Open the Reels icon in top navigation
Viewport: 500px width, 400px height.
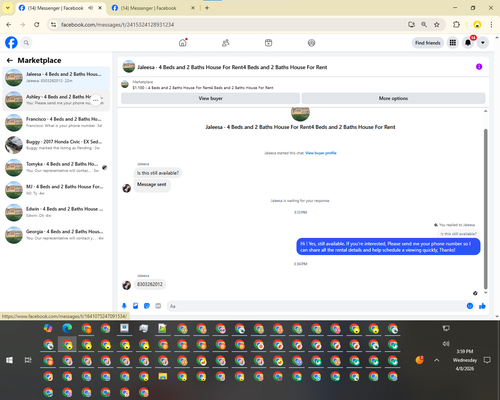tap(268, 43)
